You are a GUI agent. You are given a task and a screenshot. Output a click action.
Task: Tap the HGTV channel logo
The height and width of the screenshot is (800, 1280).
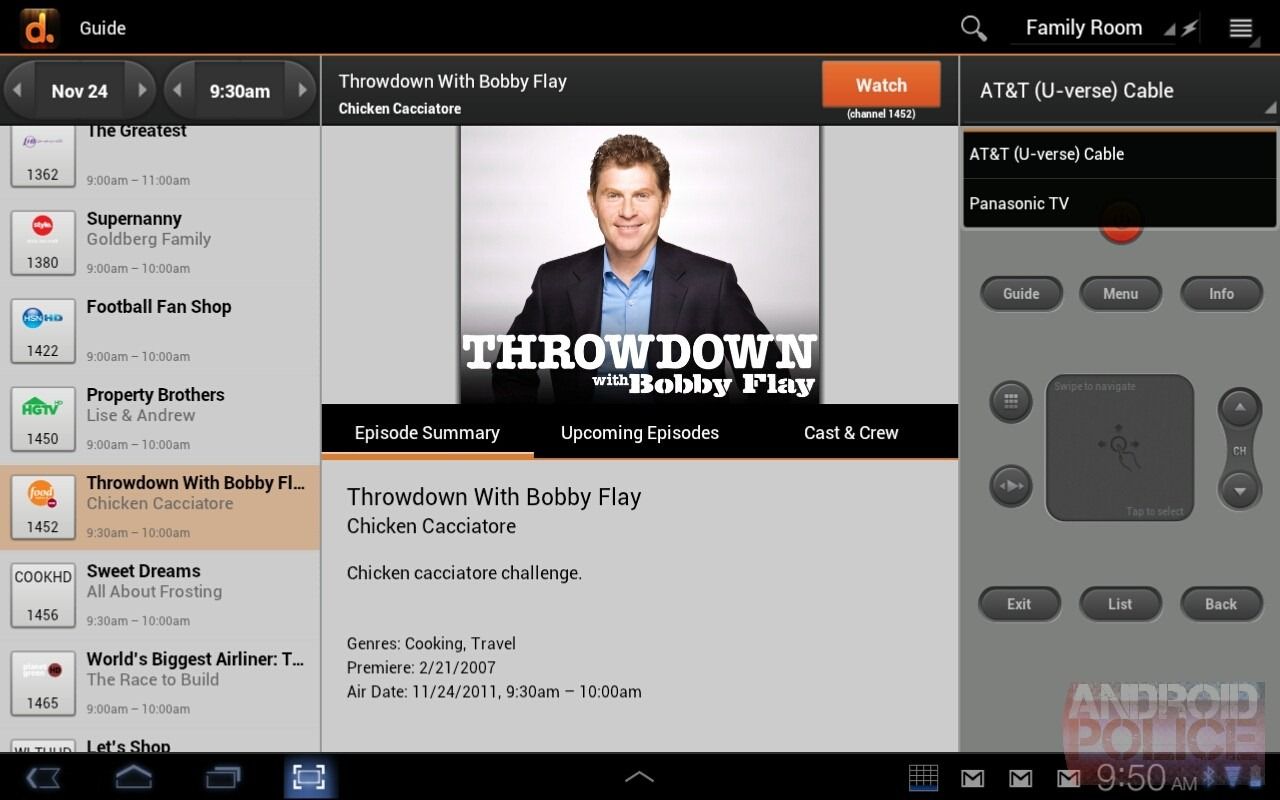tap(42, 406)
